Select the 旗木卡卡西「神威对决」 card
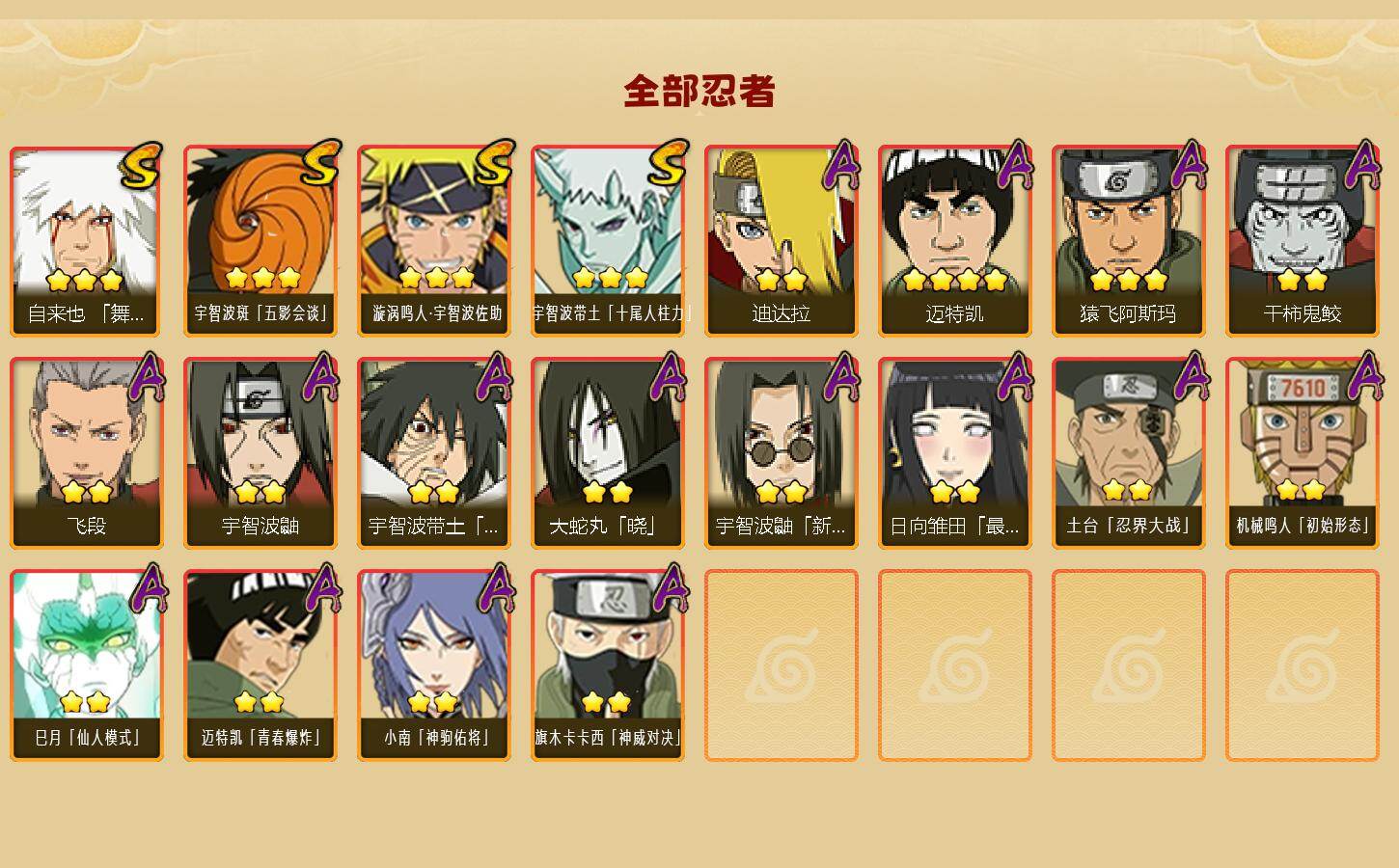The width and height of the screenshot is (1399, 868). pos(608,665)
